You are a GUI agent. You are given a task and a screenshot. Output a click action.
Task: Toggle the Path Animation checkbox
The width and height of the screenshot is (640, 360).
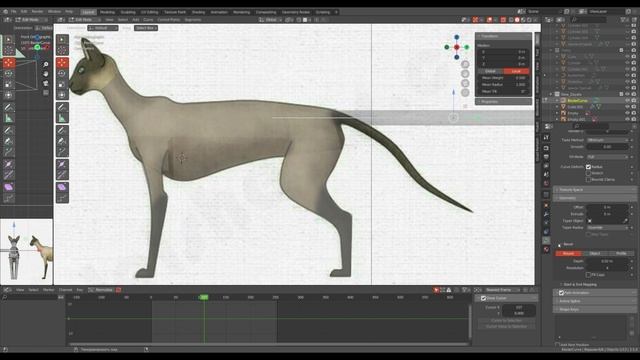(561, 293)
